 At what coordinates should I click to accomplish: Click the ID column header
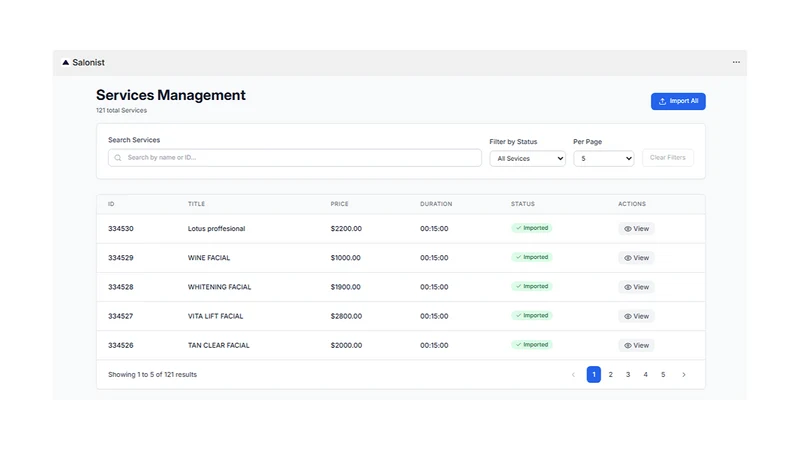111,204
